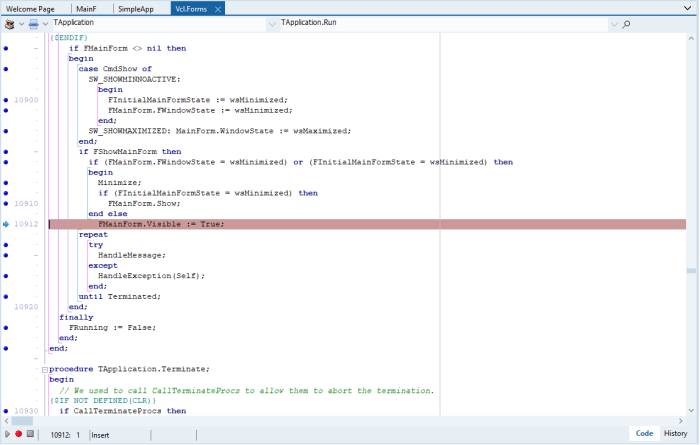The height and width of the screenshot is (445, 700).
Task: Toggle breakpoint on FRunning := False line
Action: tap(6, 328)
